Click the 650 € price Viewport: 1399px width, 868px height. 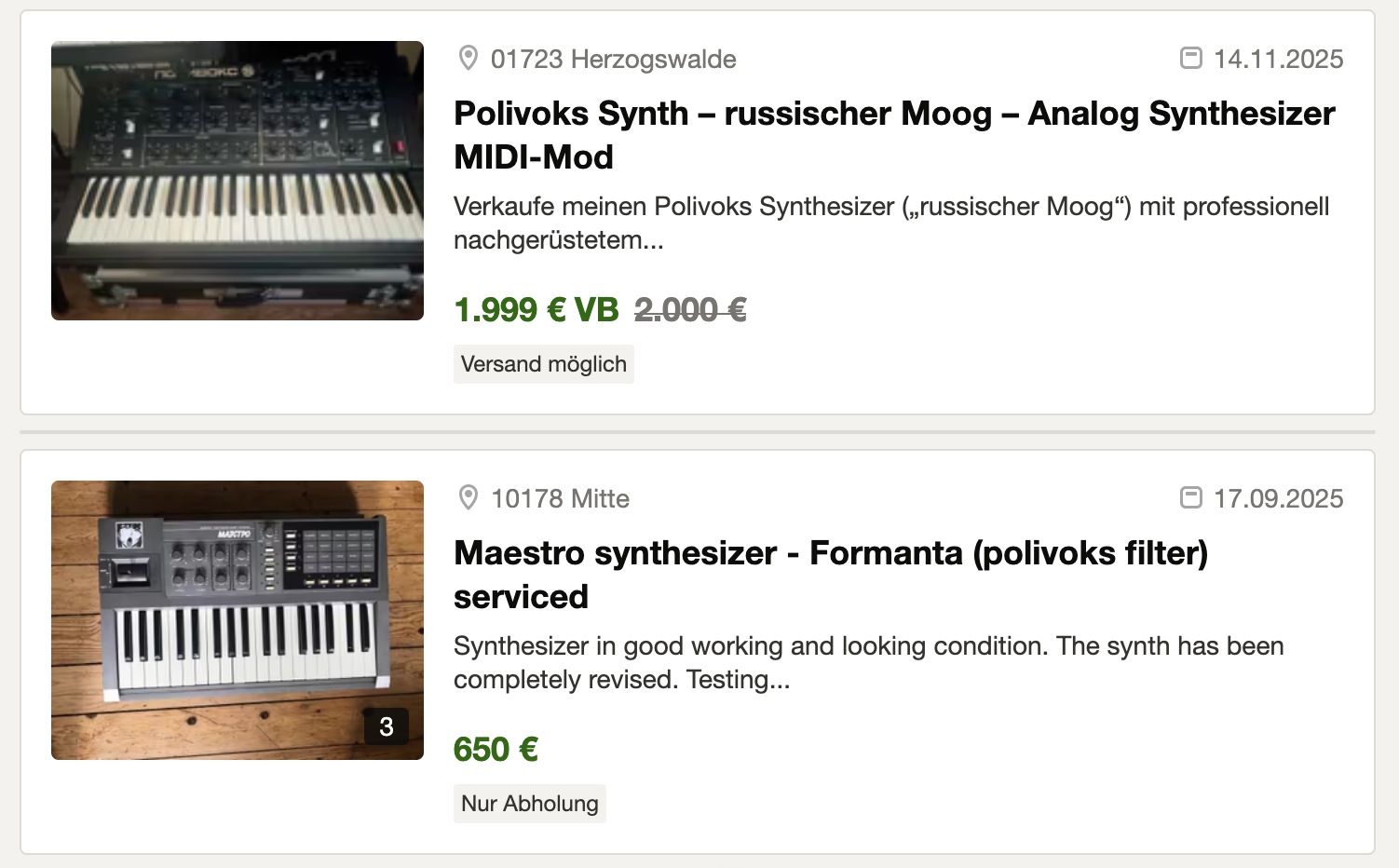tap(496, 750)
